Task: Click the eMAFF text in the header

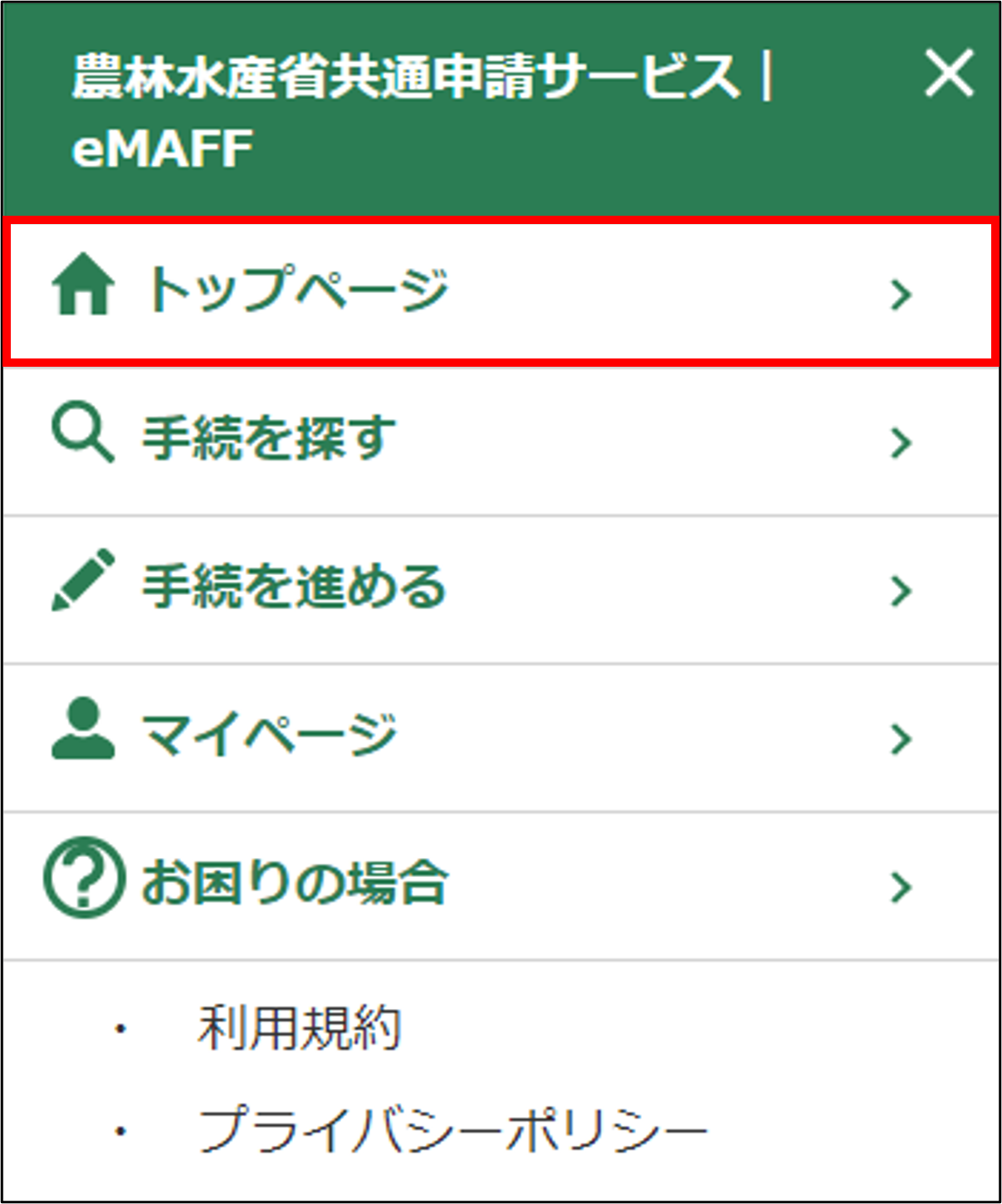Action: tap(162, 149)
